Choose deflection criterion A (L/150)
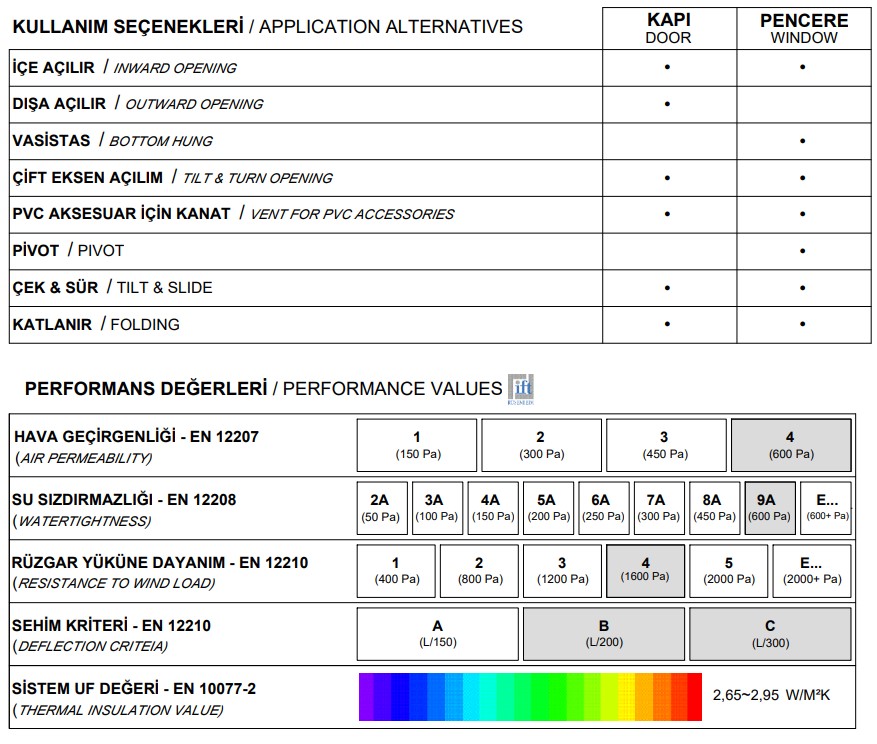Viewport: 877px width, 744px height. [437, 634]
